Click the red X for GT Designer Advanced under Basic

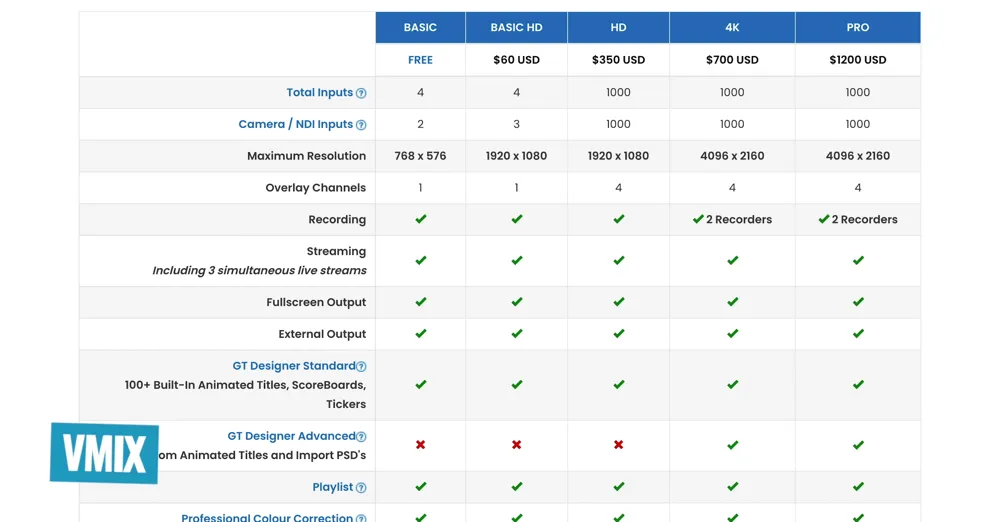[420, 445]
